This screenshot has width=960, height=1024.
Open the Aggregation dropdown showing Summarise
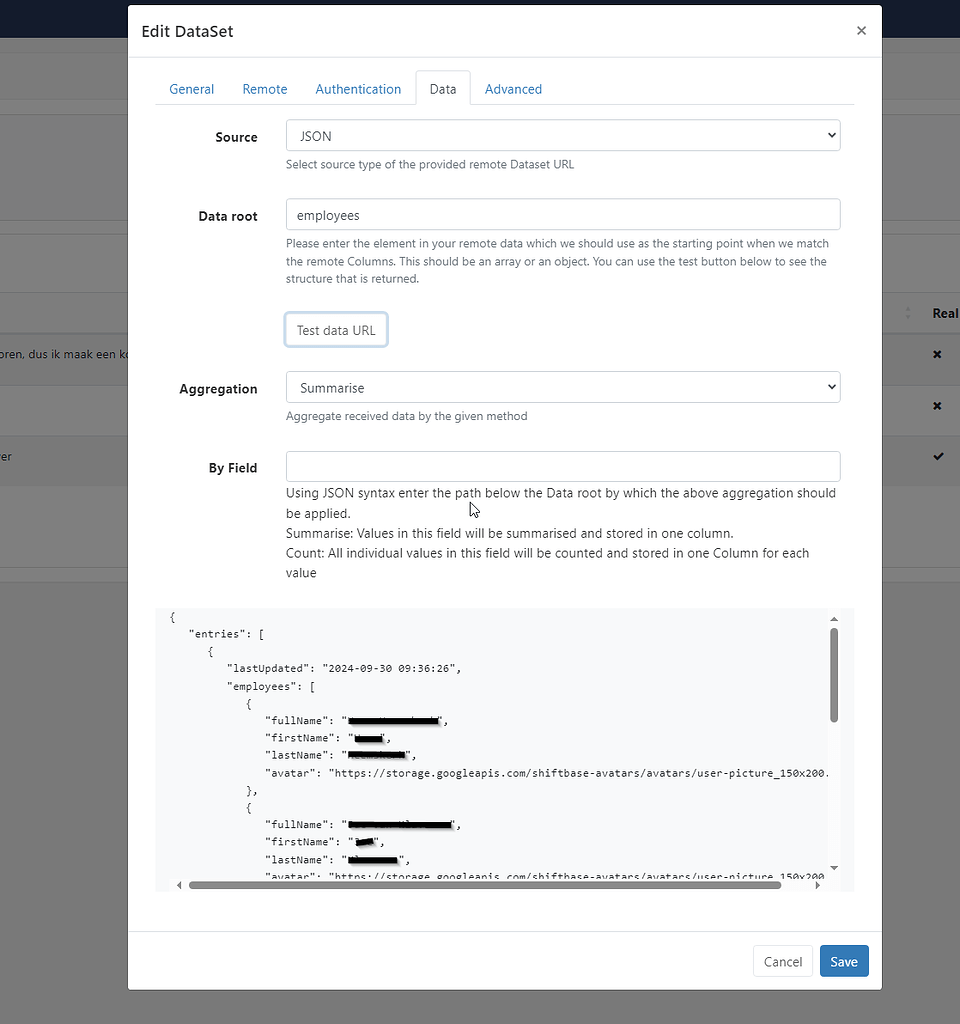coord(563,387)
